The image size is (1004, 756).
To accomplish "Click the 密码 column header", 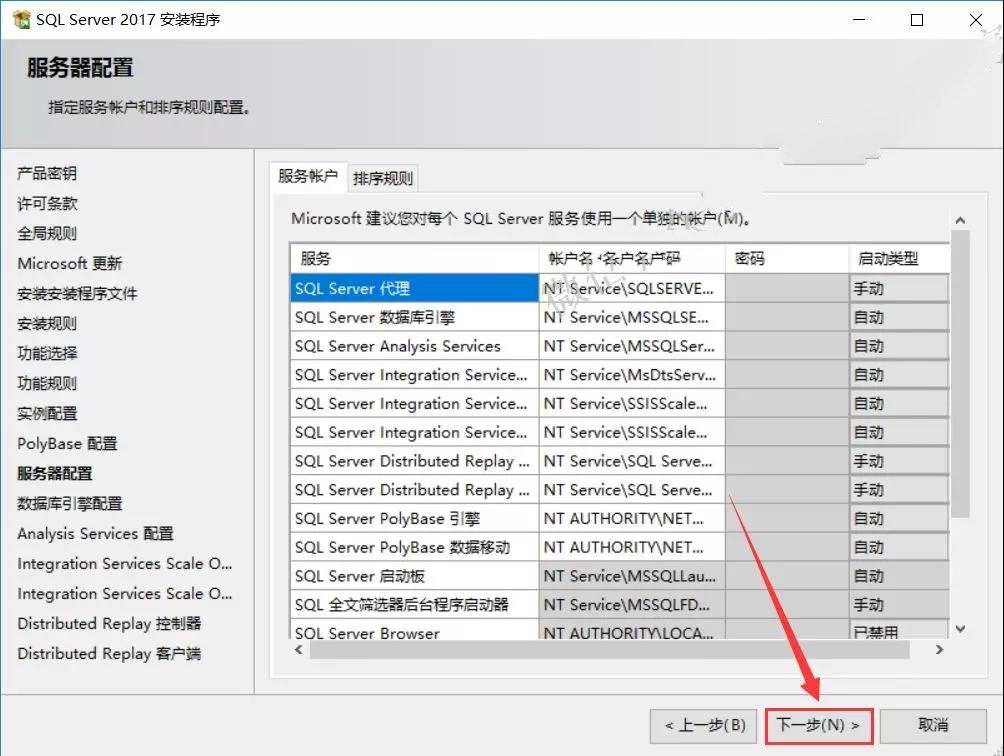I will pyautogui.click(x=787, y=259).
